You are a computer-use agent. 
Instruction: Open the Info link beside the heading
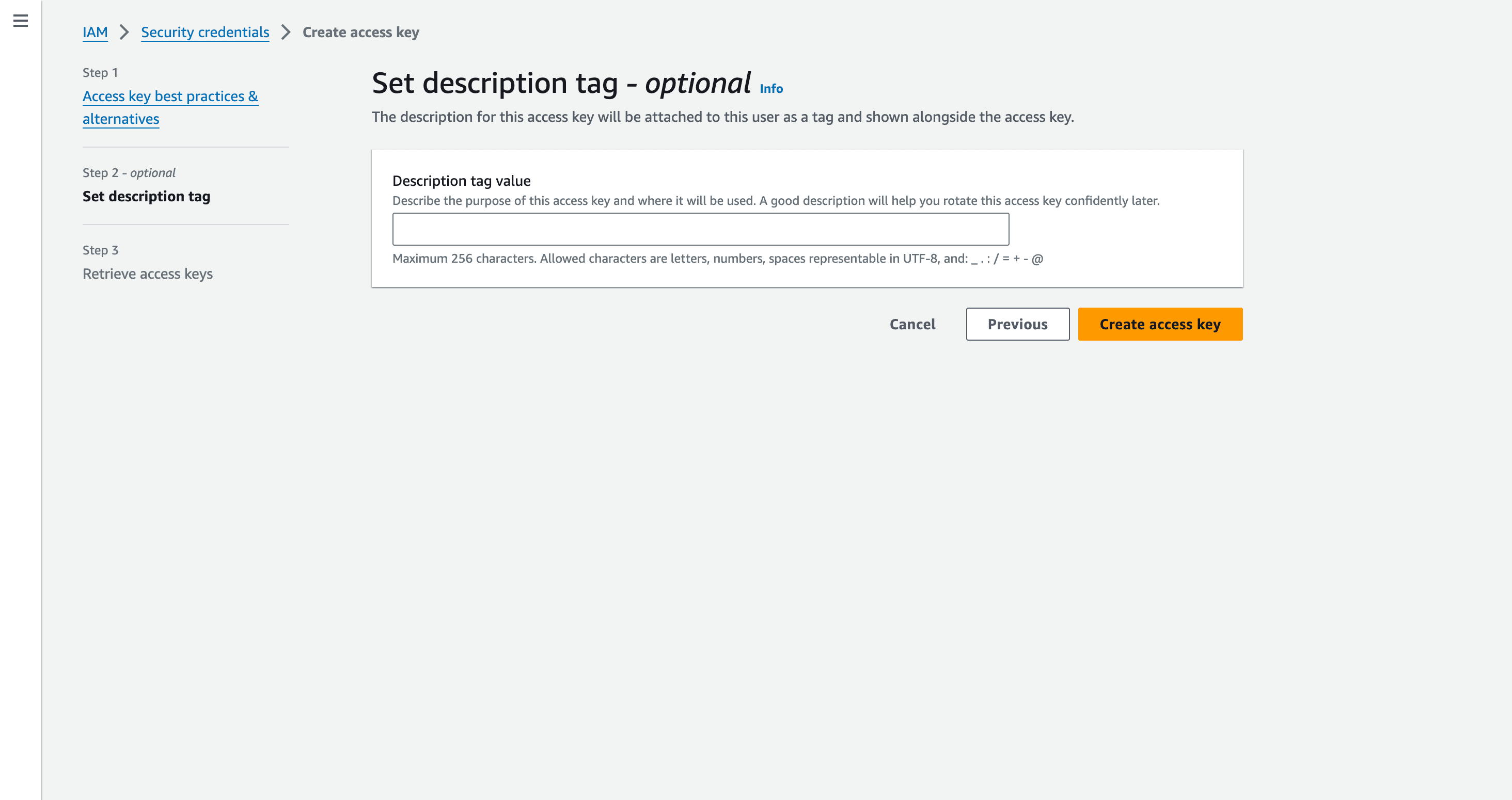coord(770,89)
